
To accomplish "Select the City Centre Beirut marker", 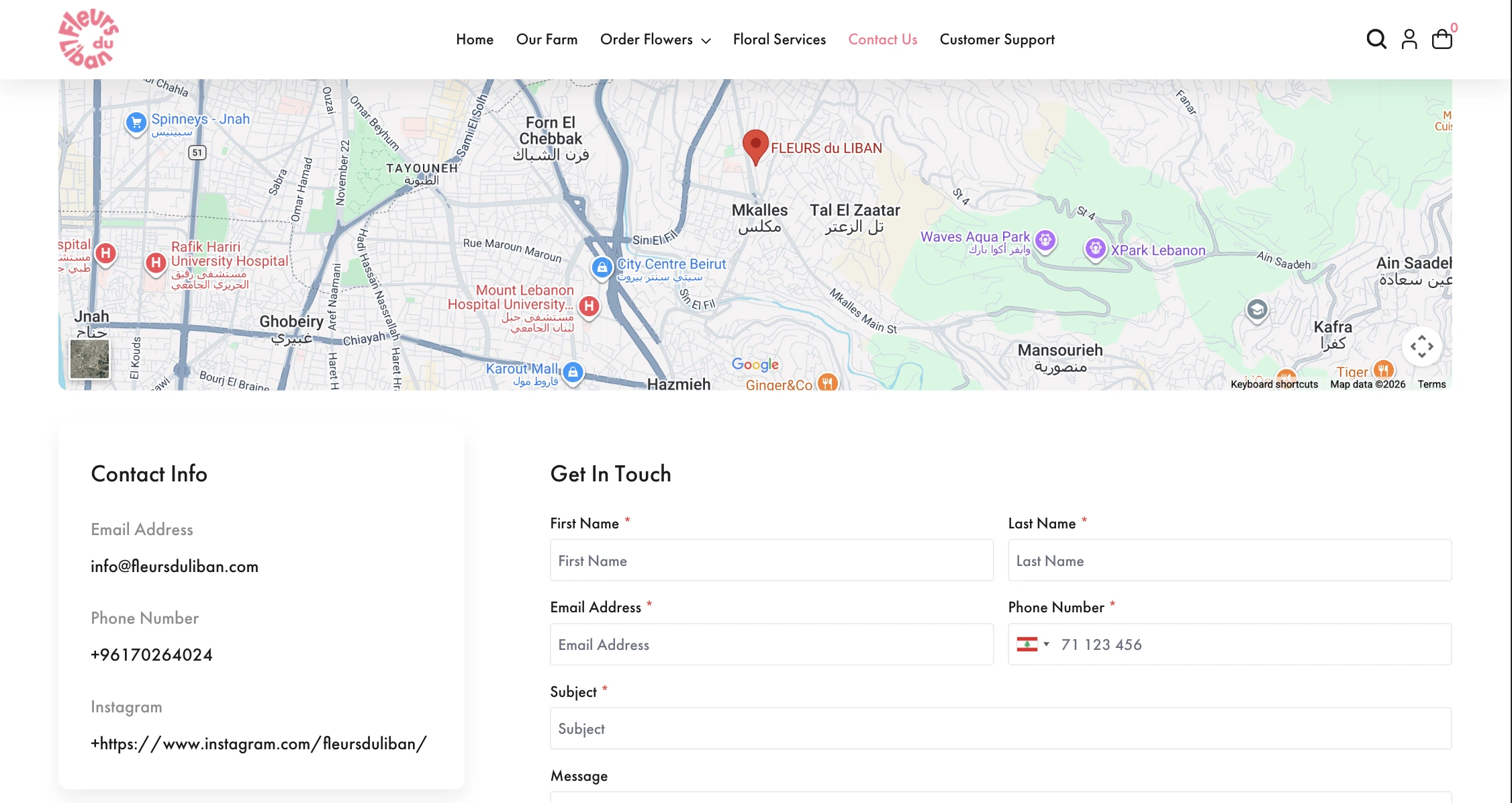I will (x=602, y=267).
